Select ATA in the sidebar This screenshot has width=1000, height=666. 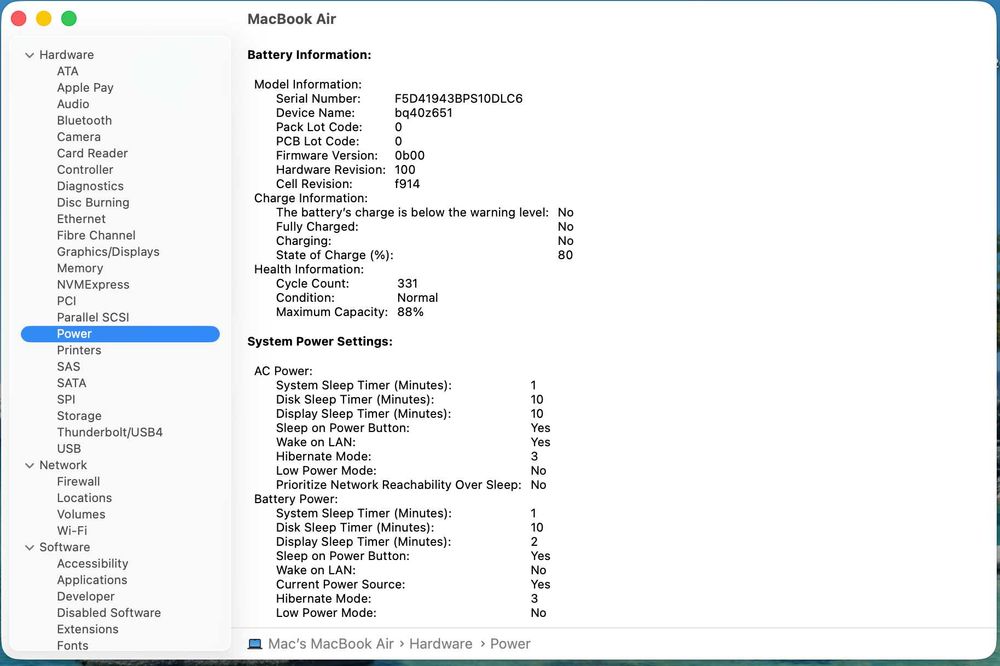click(68, 71)
